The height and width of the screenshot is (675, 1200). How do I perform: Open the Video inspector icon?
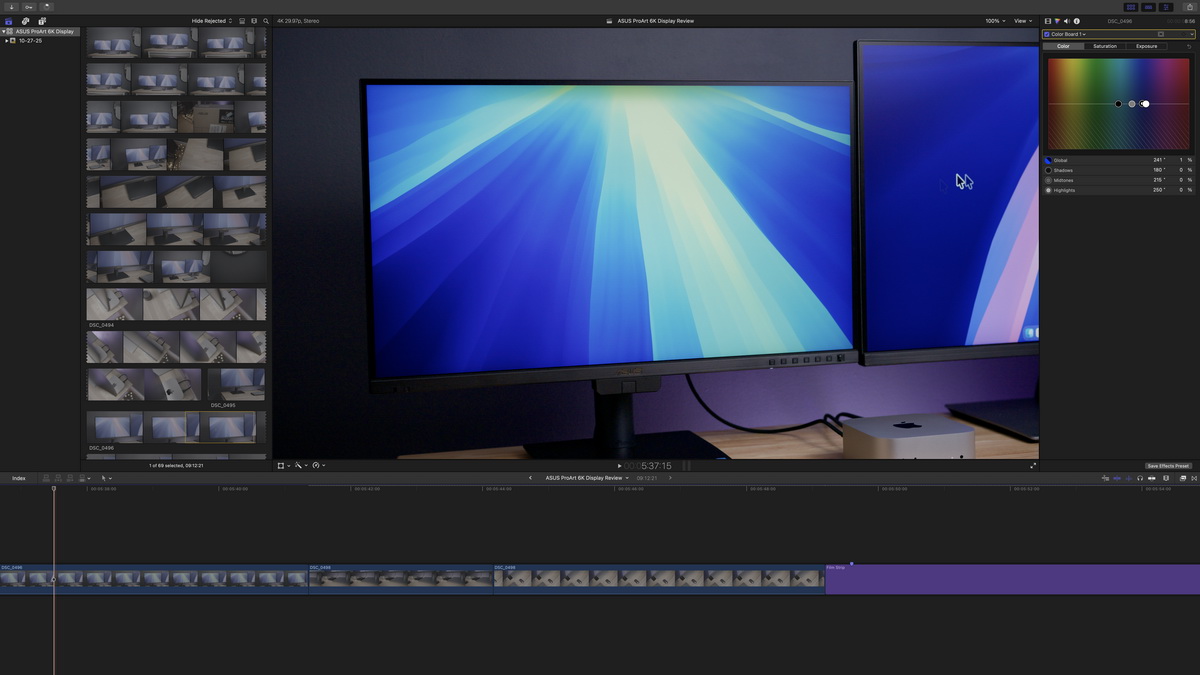click(x=1047, y=20)
